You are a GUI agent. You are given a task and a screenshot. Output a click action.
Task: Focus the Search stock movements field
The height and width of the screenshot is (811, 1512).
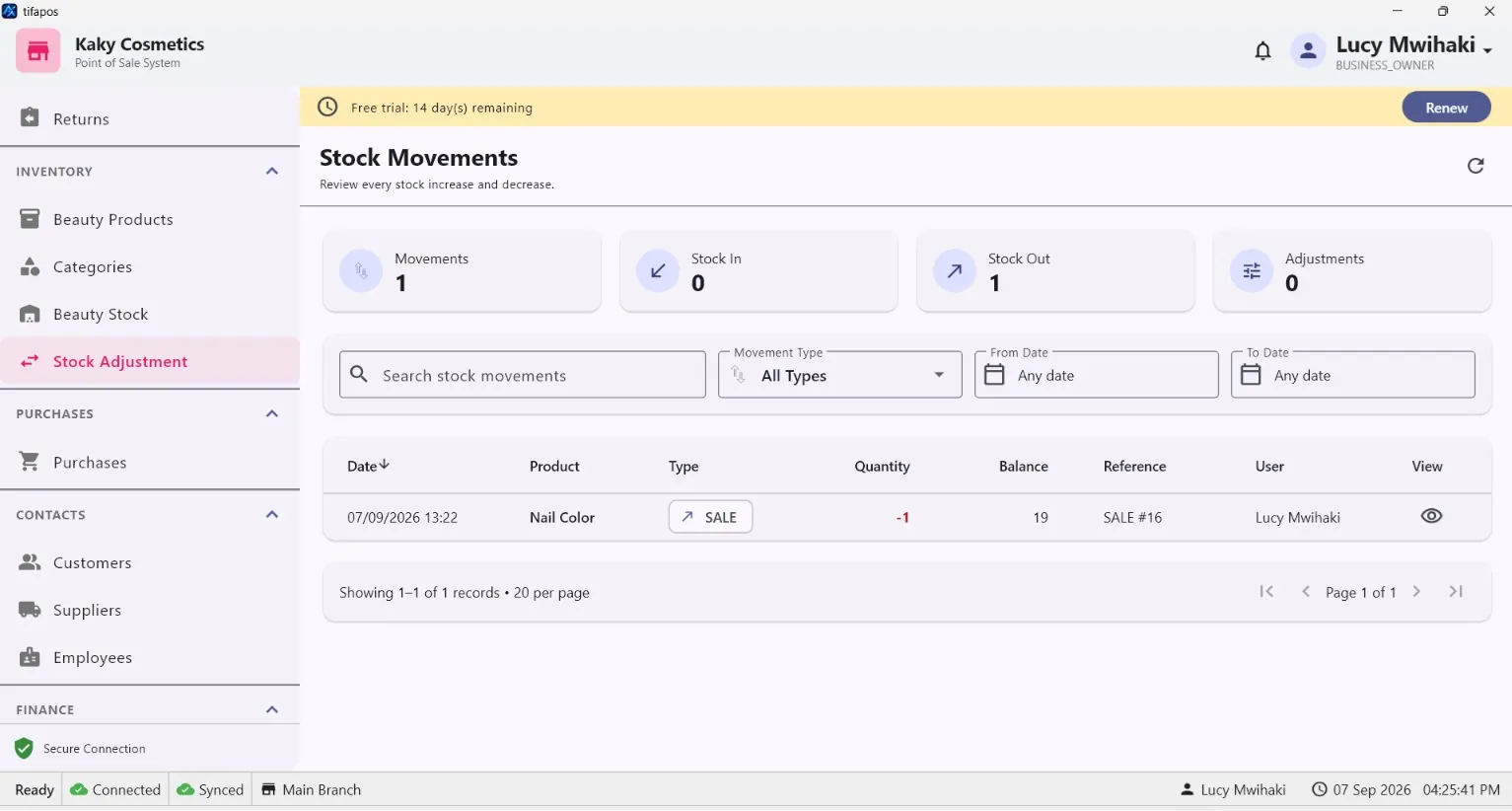coord(523,375)
